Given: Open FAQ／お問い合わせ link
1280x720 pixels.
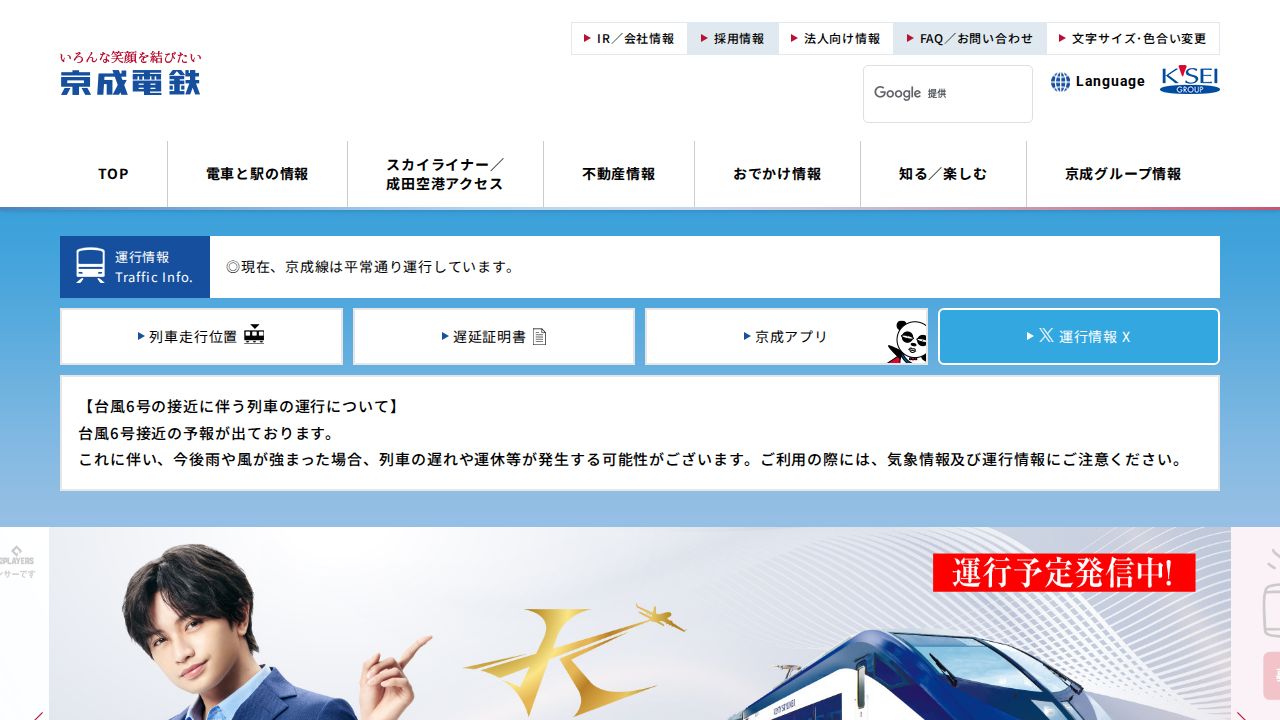Looking at the screenshot, I should click(970, 38).
